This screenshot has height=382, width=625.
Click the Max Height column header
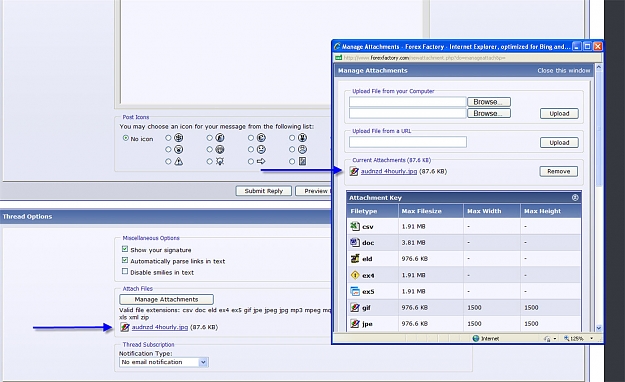coord(550,211)
